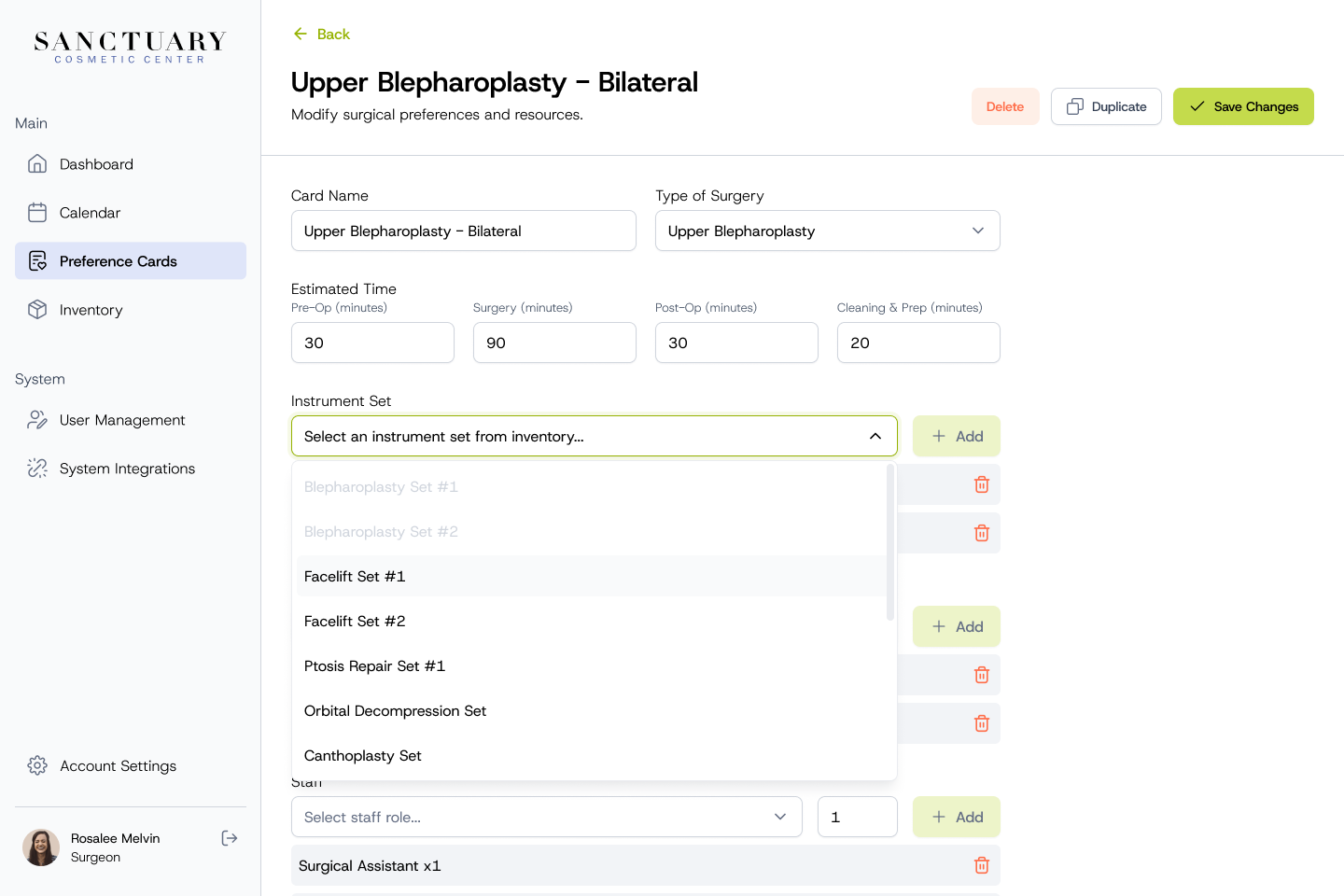Viewport: 1344px width, 896px height.
Task: Save the card with Save Changes
Action: click(x=1243, y=106)
